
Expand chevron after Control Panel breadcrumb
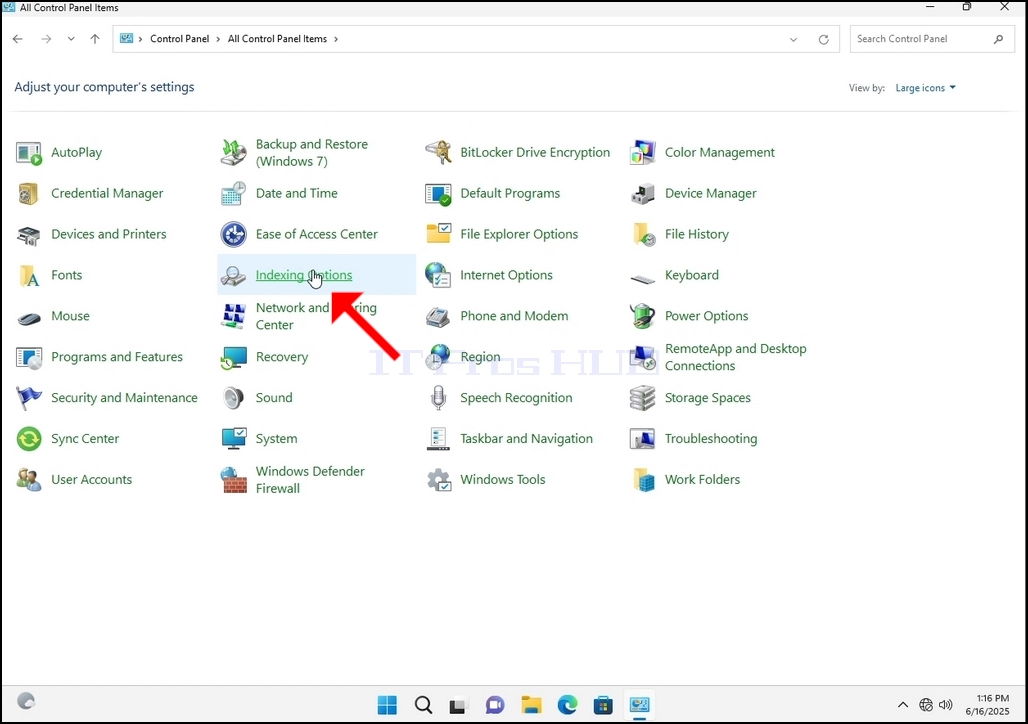[218, 39]
